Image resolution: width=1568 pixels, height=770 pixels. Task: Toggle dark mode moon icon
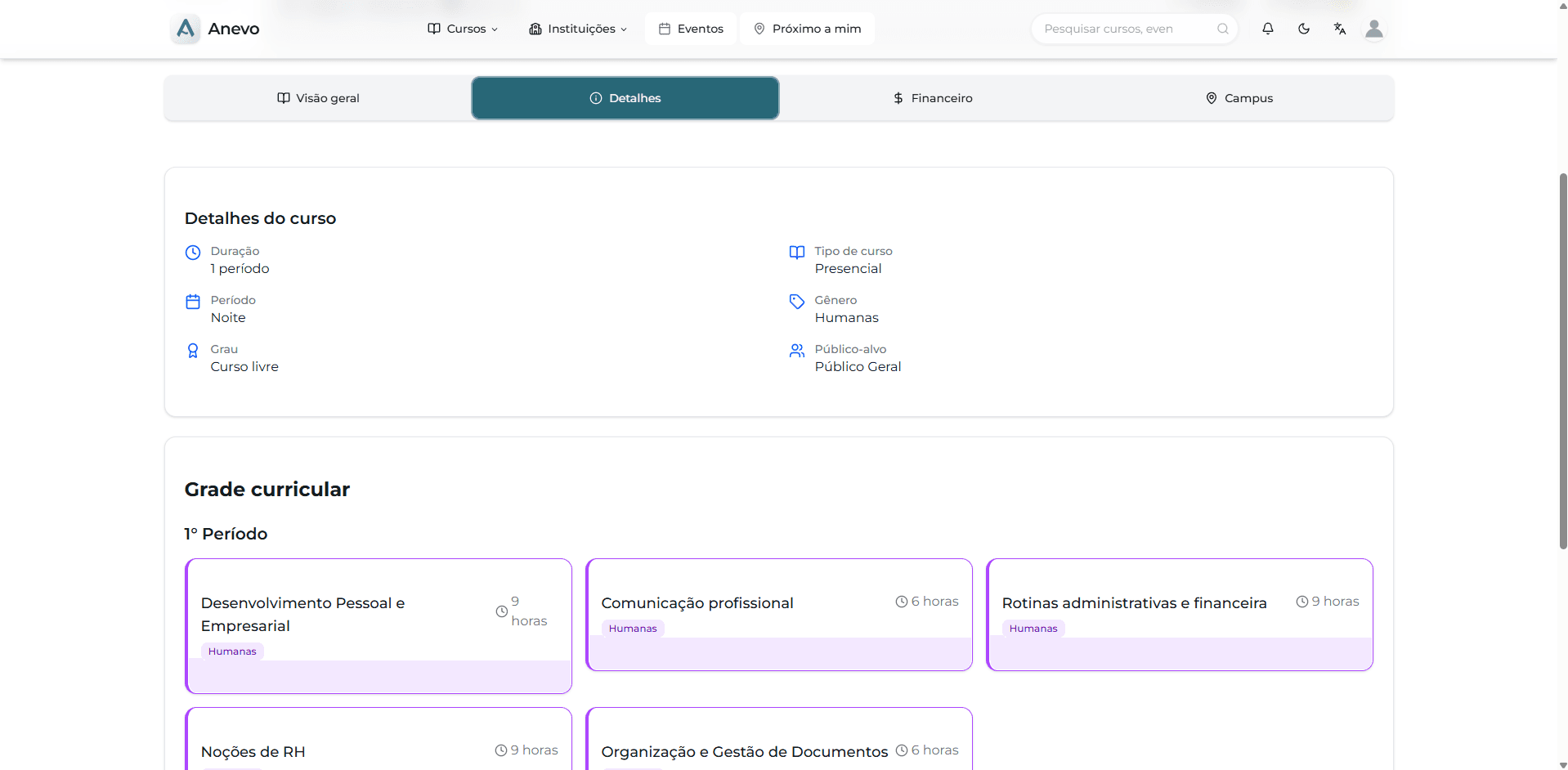(1303, 29)
